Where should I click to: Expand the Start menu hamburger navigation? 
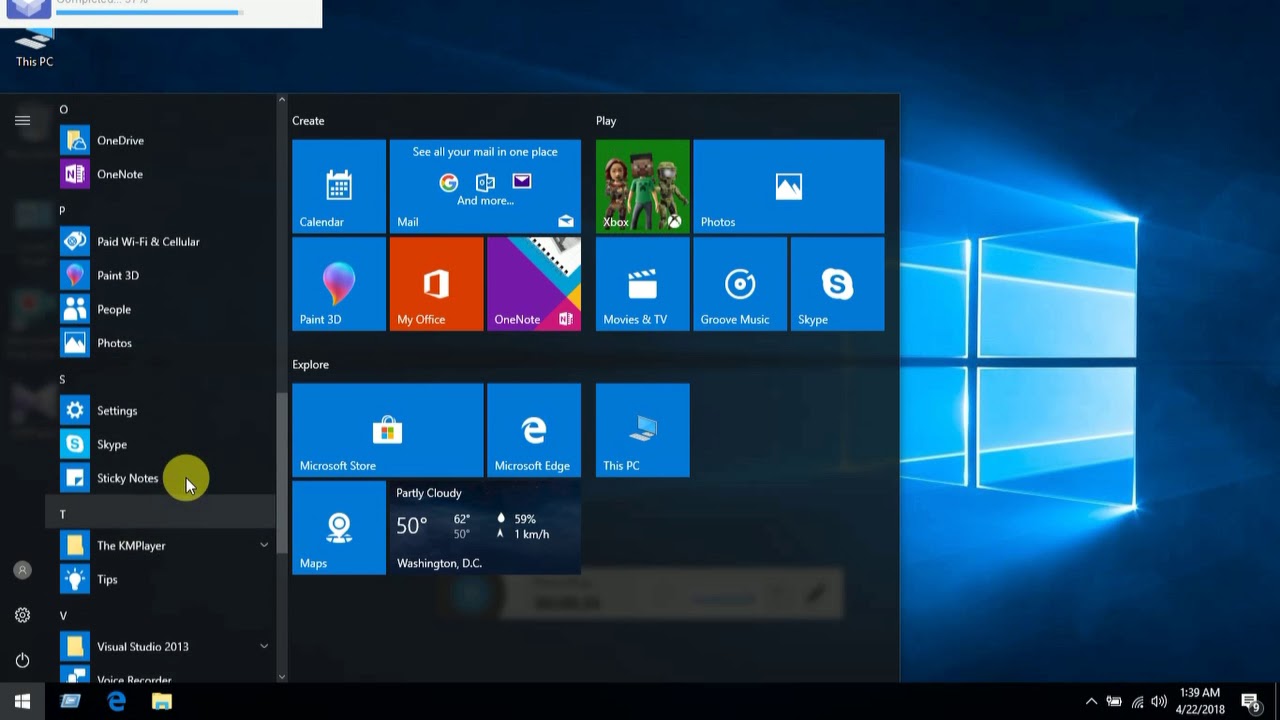pyautogui.click(x=22, y=121)
